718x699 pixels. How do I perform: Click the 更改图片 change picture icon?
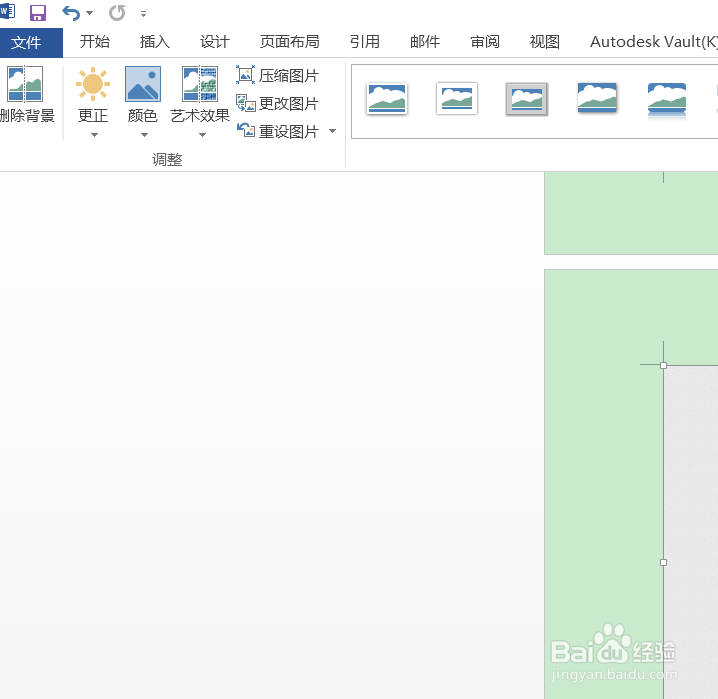tap(245, 103)
